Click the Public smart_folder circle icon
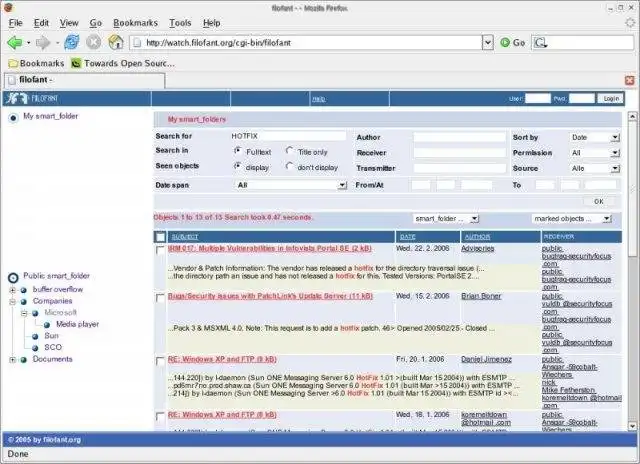 click(13, 278)
